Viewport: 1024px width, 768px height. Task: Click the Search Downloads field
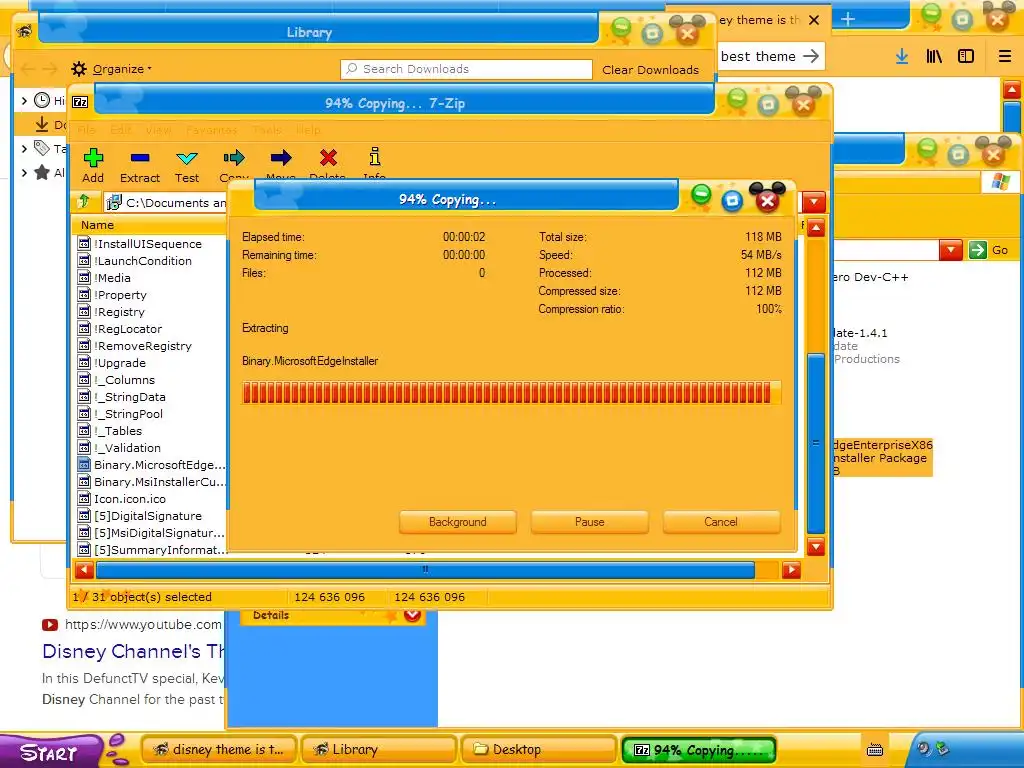466,69
